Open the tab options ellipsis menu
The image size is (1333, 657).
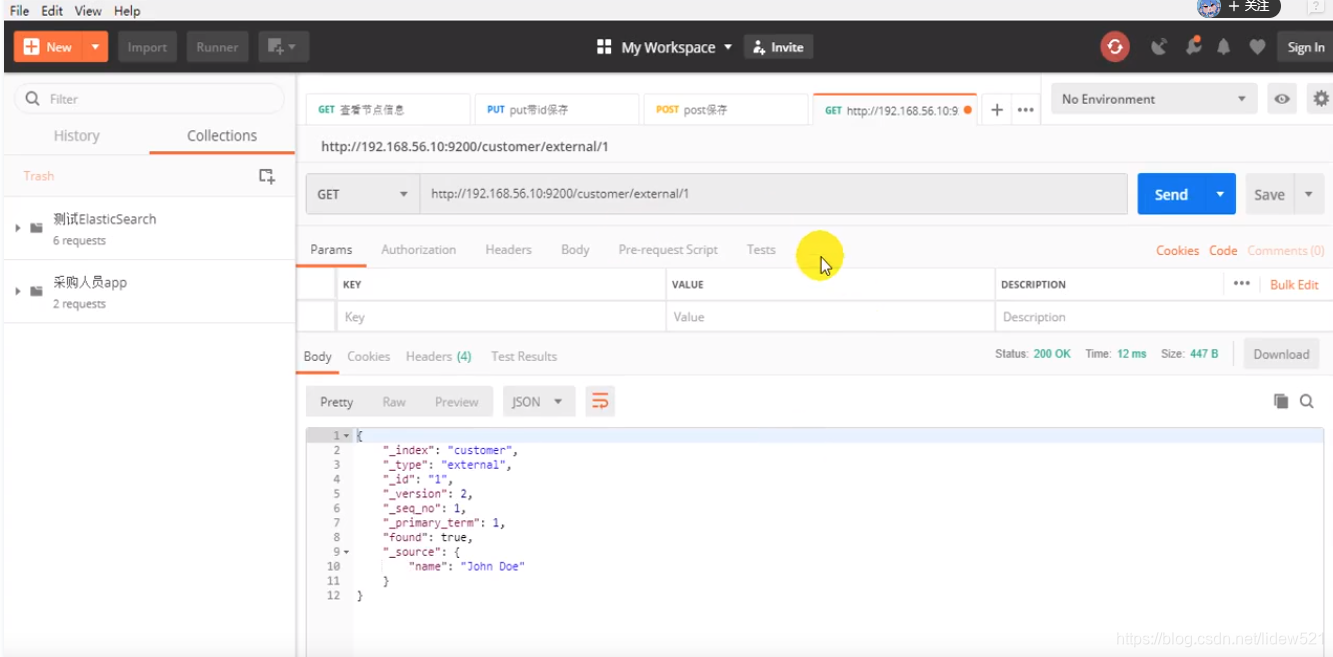(x=1026, y=110)
